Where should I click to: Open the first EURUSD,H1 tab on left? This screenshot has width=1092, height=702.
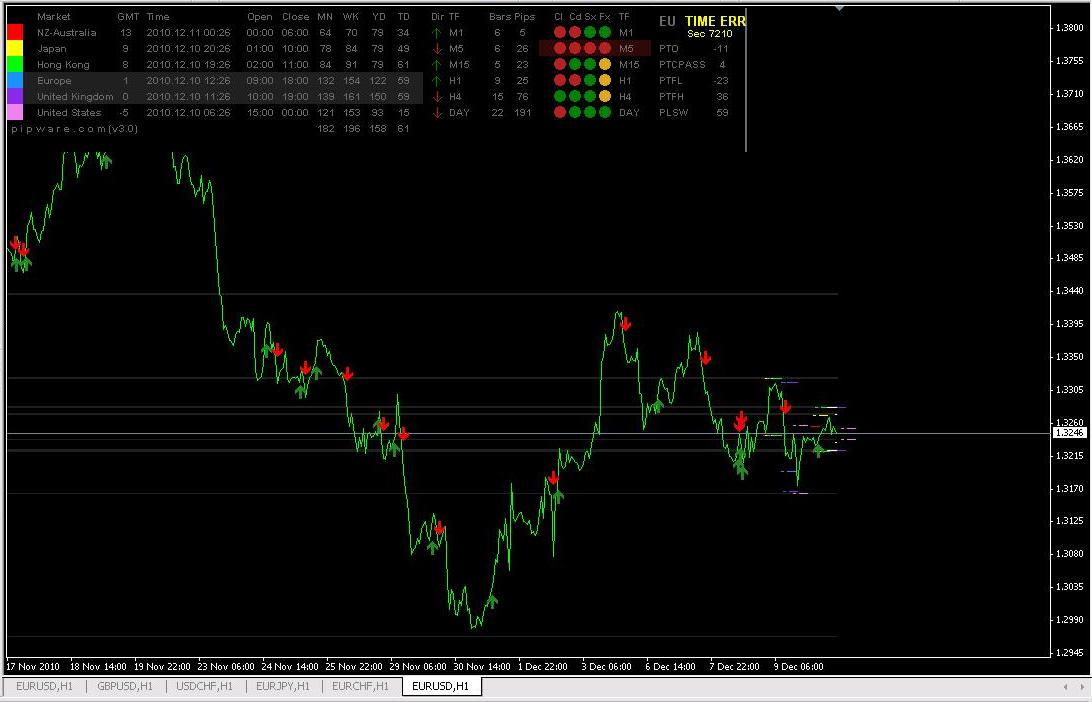[x=44, y=686]
